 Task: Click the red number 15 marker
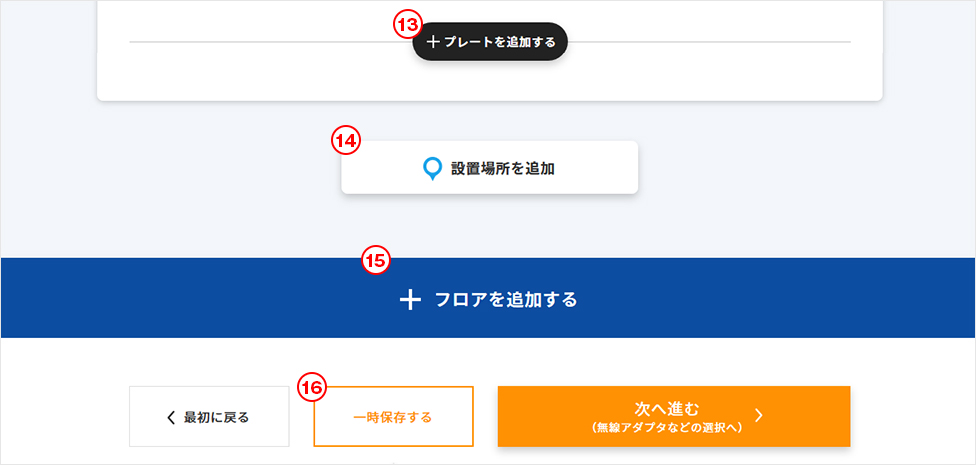coord(375,261)
